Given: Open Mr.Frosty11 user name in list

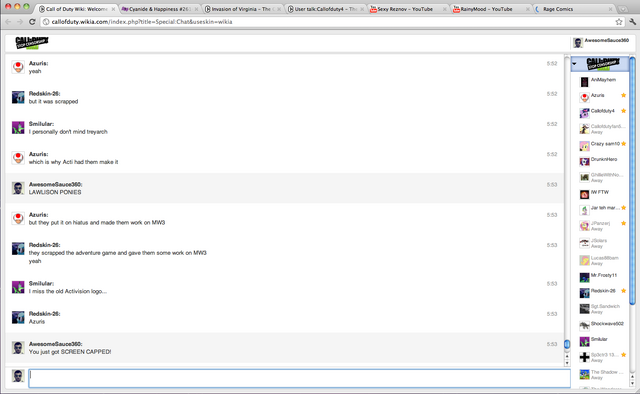Looking at the screenshot, I should 604,275.
